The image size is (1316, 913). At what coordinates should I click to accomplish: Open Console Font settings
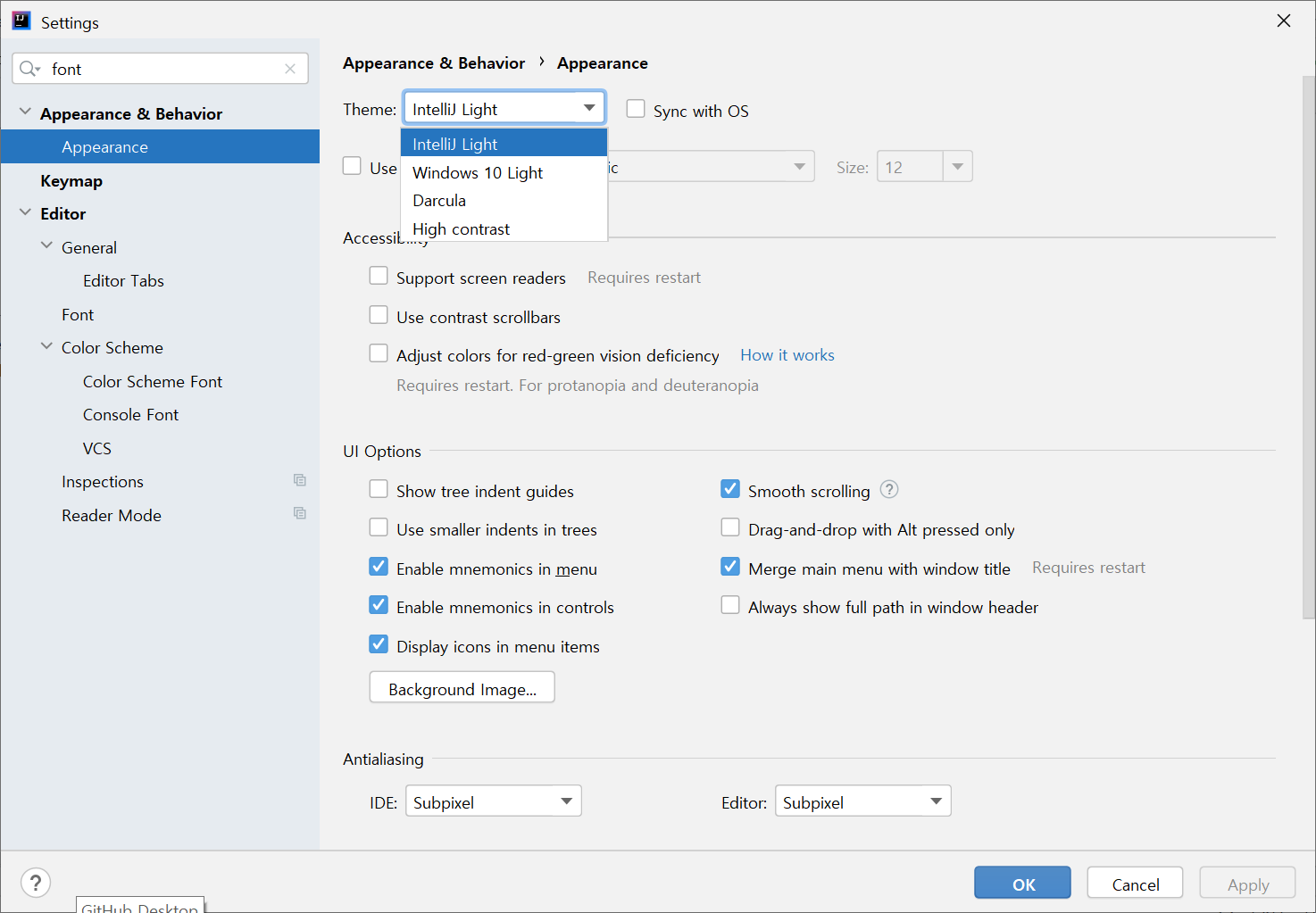(130, 414)
